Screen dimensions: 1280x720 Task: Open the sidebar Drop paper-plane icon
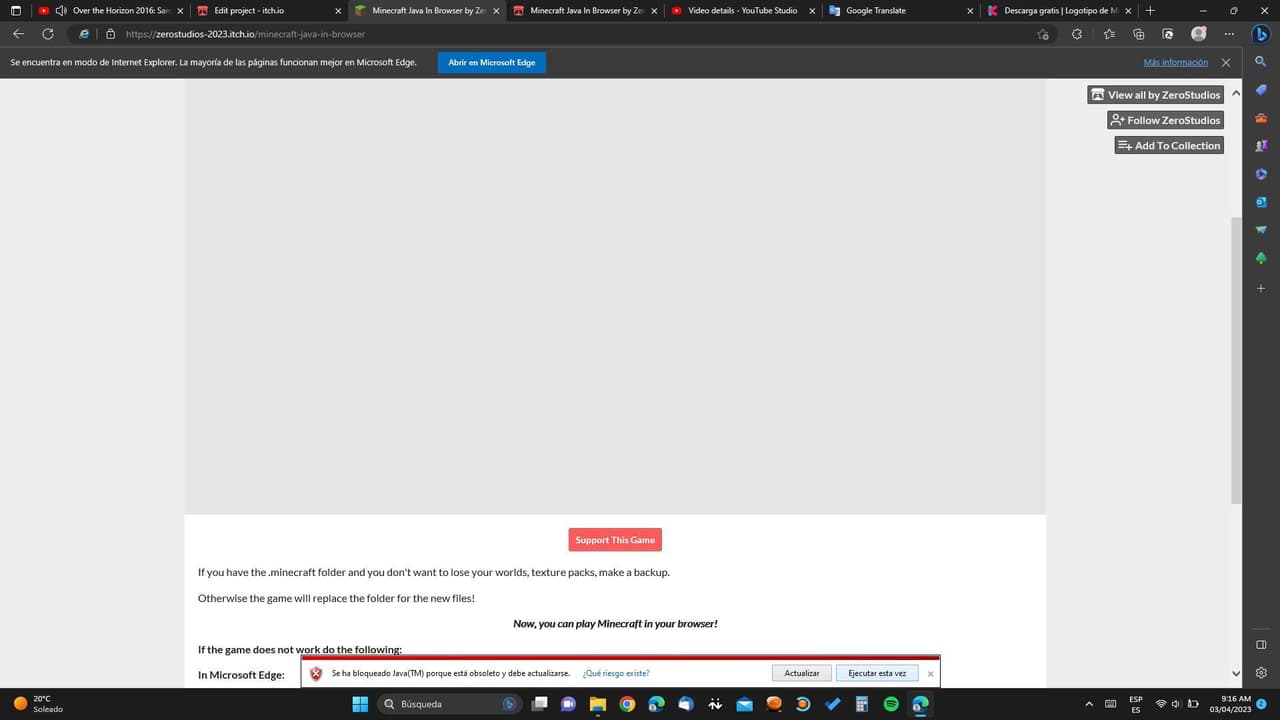(1261, 230)
